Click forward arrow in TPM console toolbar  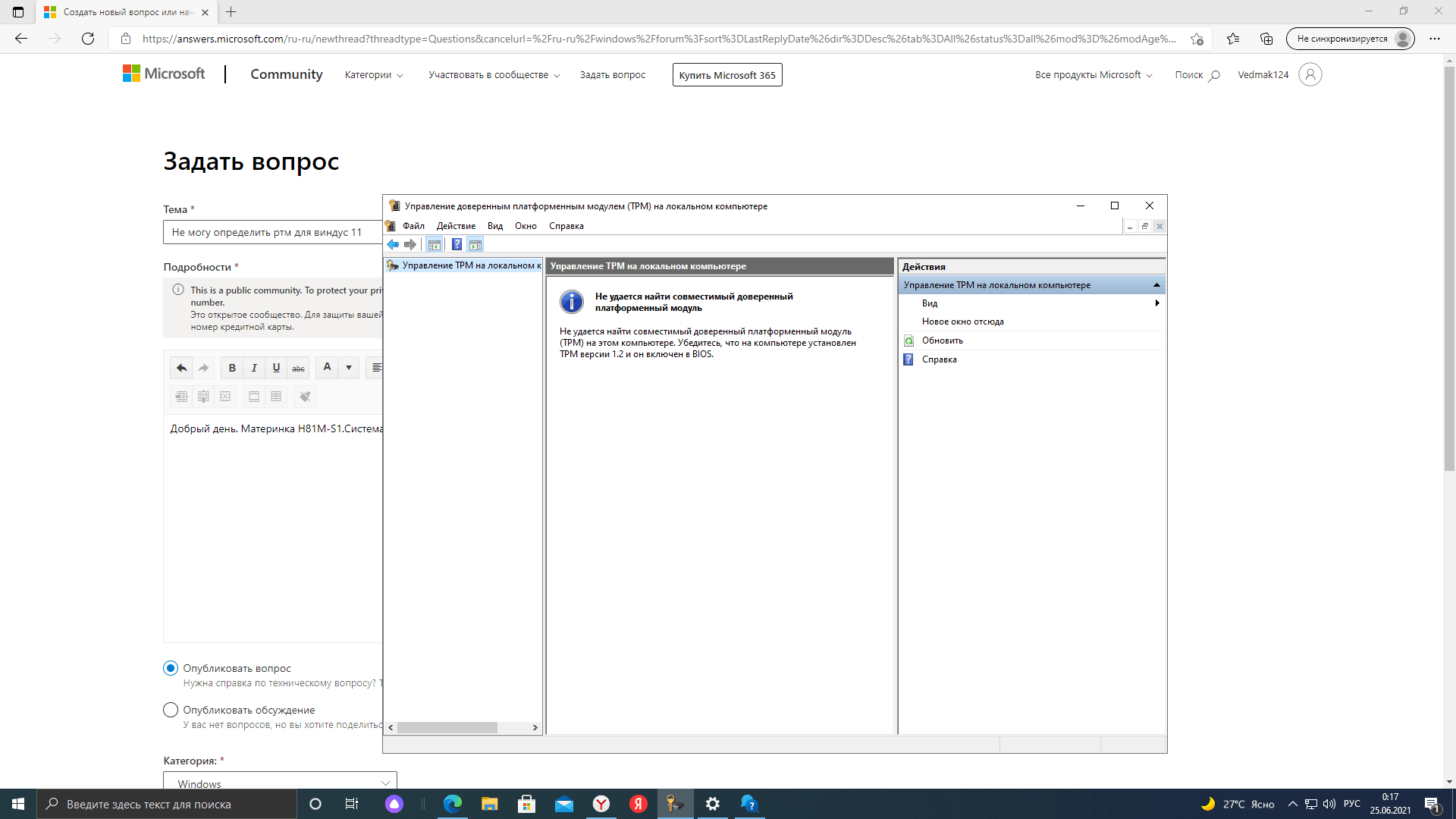click(410, 244)
